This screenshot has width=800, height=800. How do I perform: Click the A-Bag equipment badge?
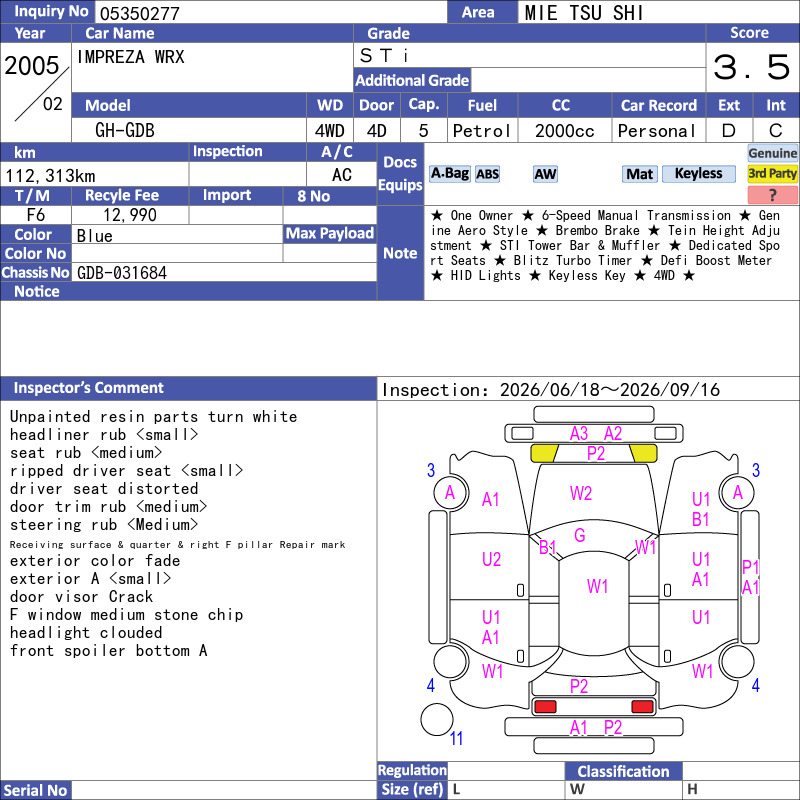pos(449,174)
